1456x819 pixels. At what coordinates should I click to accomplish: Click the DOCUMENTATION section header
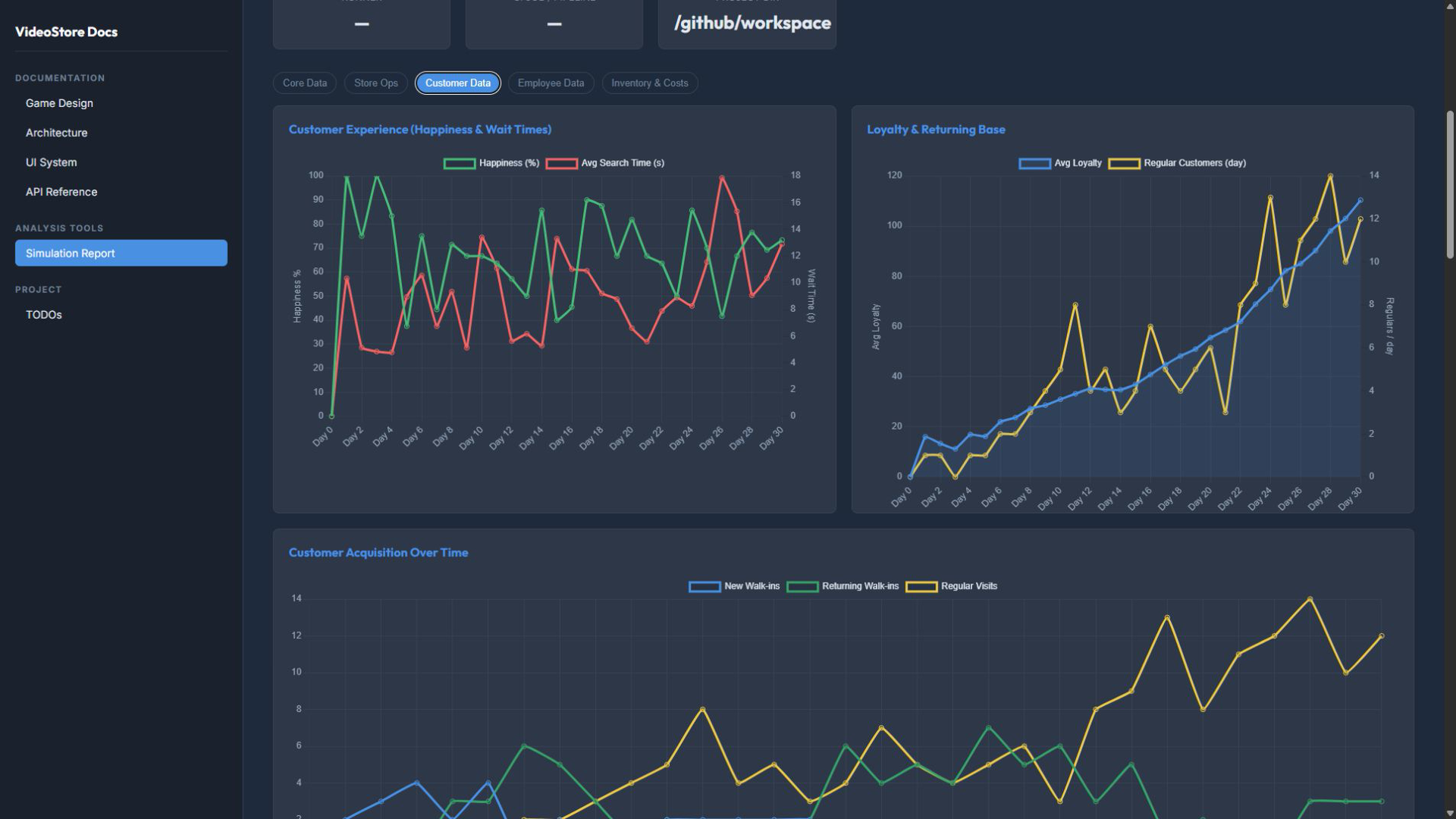[x=60, y=78]
